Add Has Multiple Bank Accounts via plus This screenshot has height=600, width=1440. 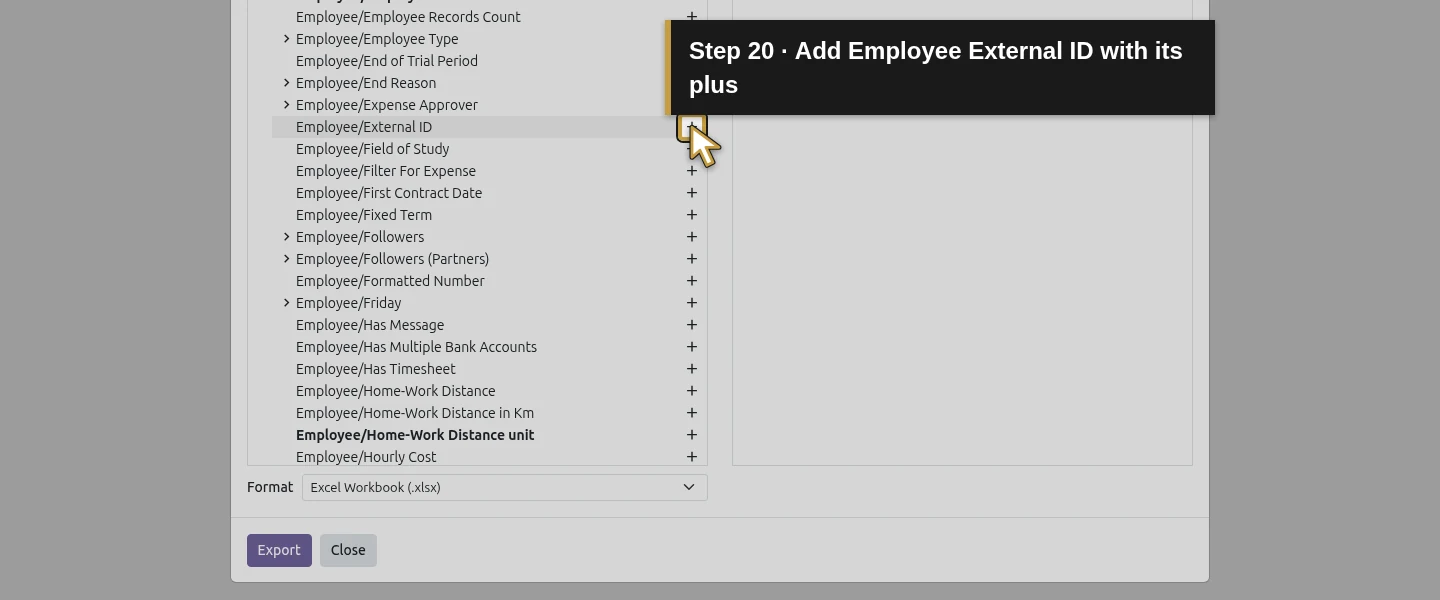[x=691, y=347]
